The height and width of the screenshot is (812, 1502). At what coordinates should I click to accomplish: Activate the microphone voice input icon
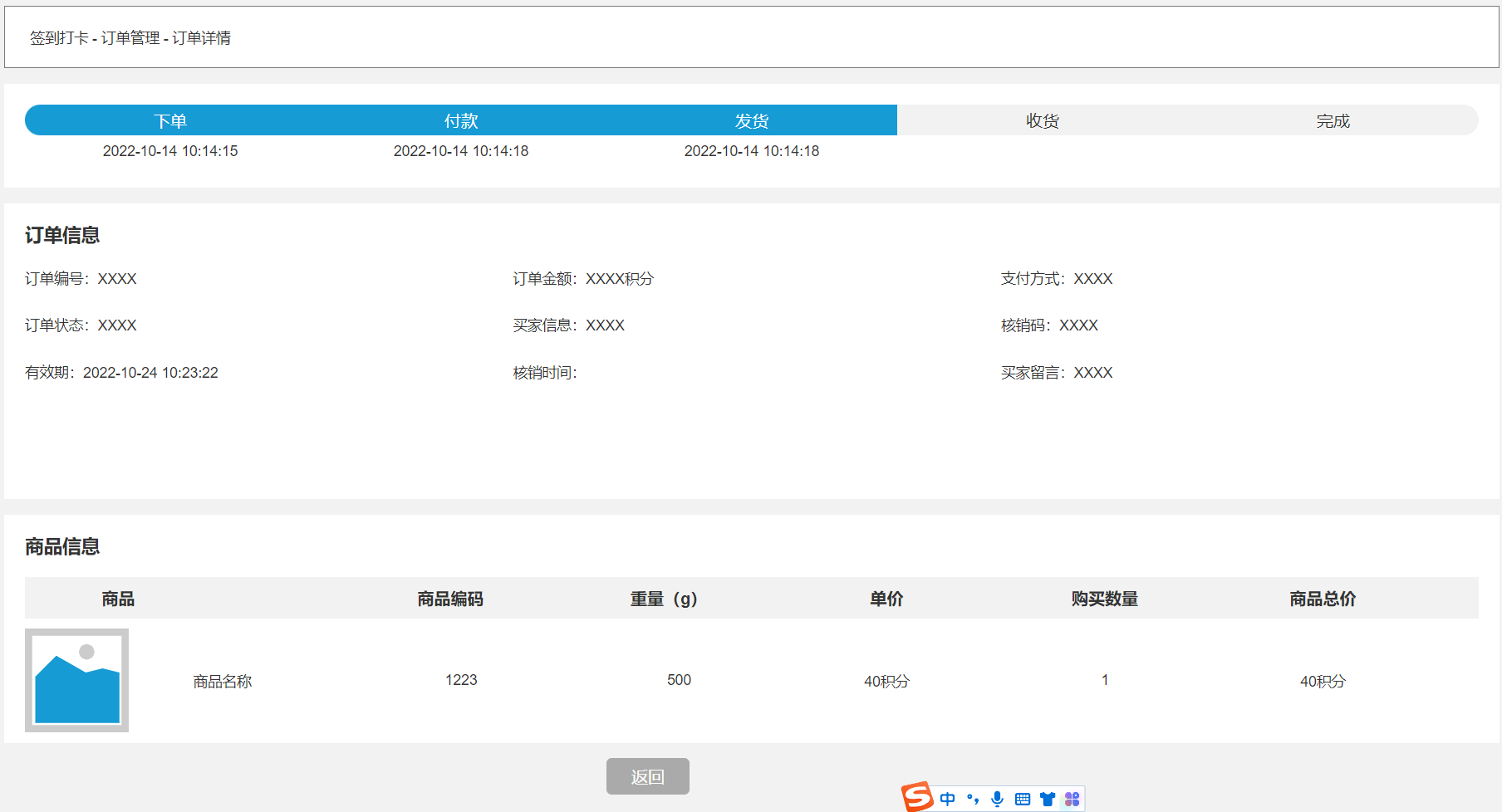pos(998,799)
